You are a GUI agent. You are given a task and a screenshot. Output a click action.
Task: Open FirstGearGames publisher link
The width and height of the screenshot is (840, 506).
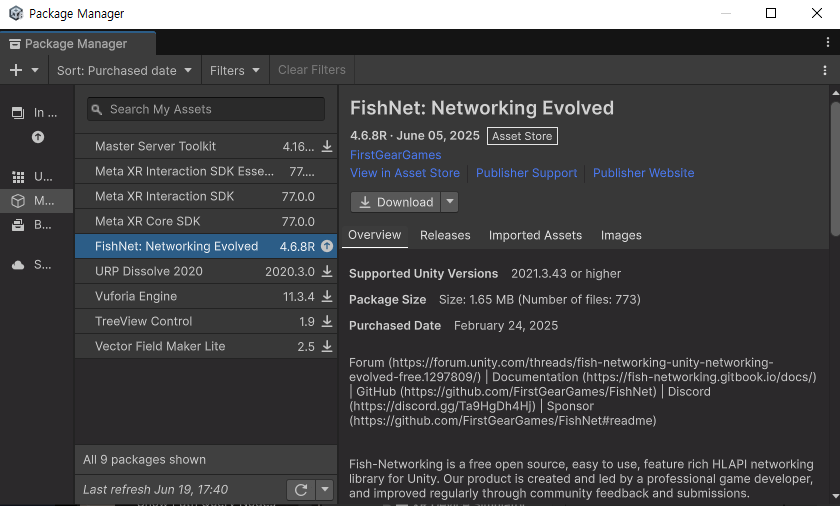click(395, 155)
